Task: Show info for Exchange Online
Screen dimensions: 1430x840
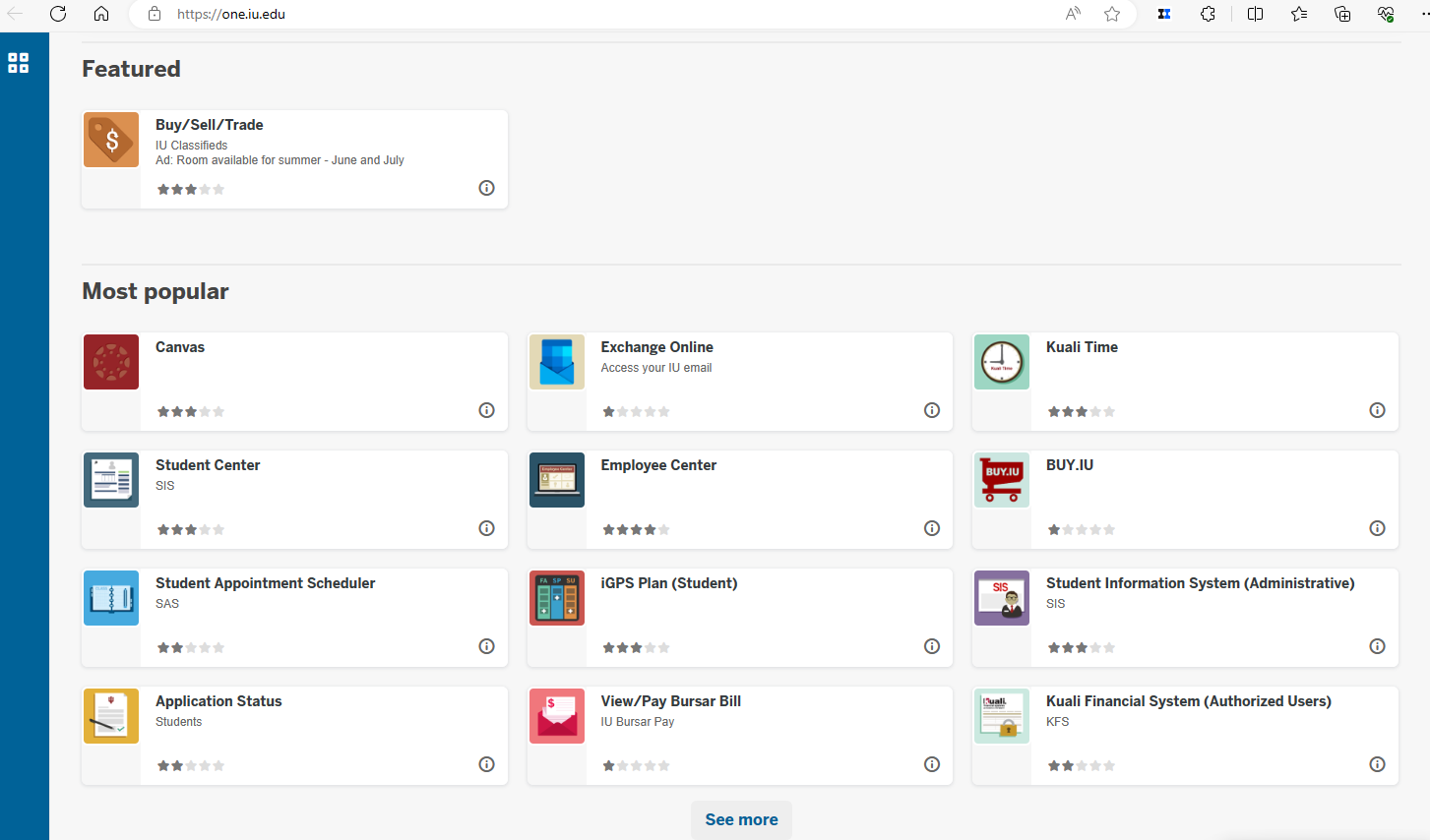Action: click(932, 410)
